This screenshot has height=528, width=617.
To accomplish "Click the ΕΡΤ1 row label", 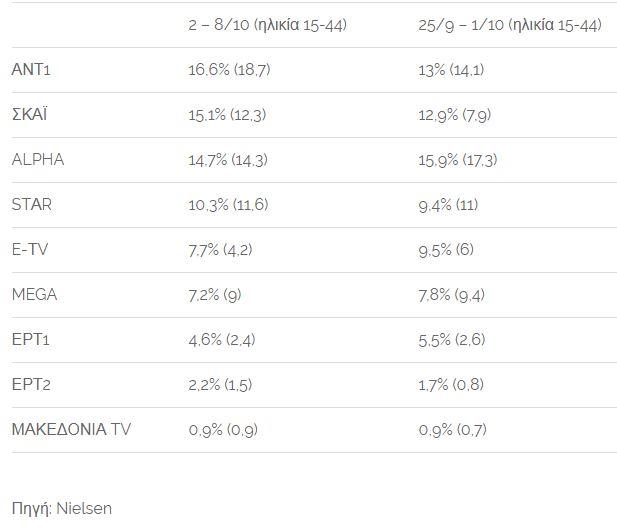I will (x=31, y=339).
